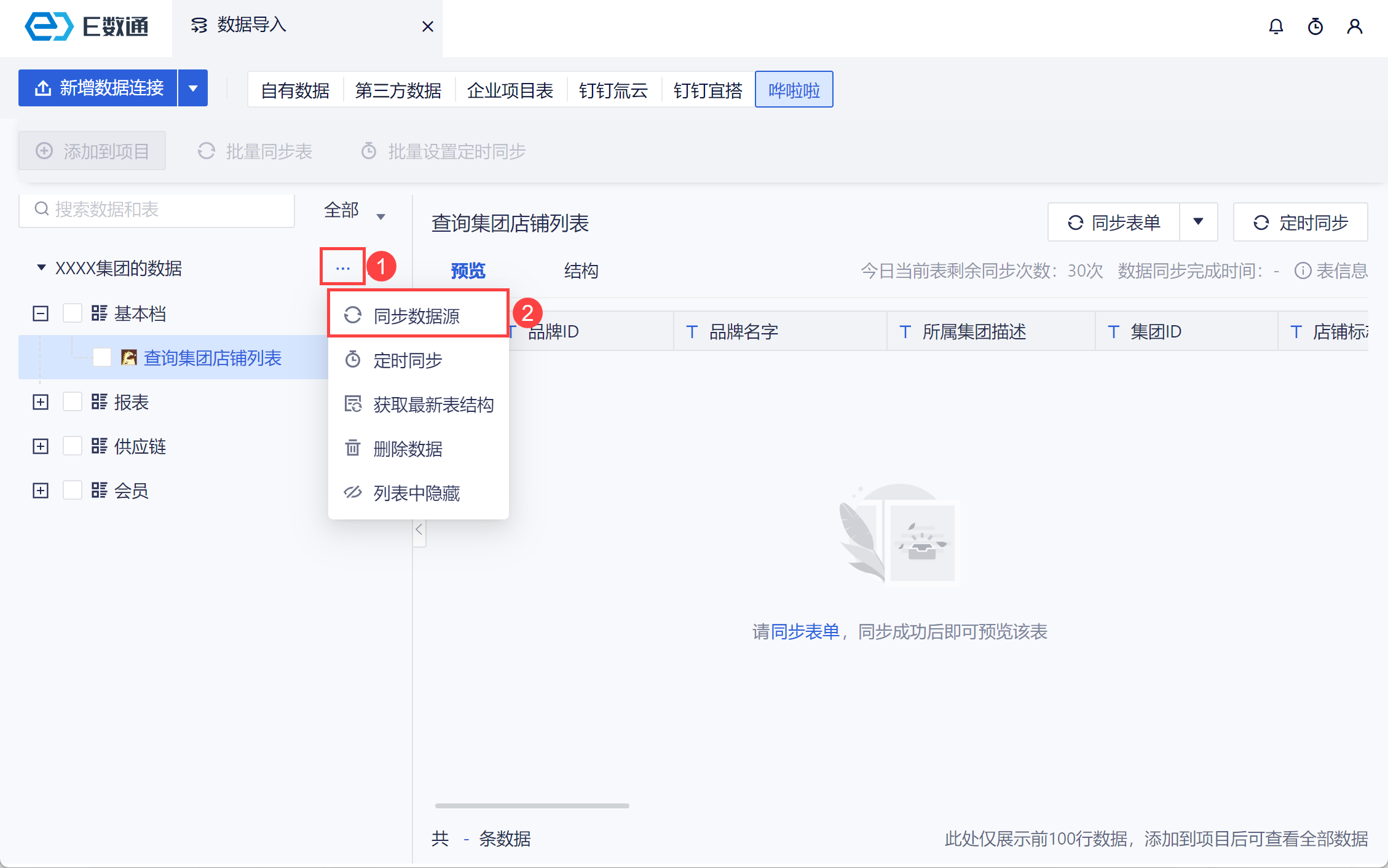
Task: Open the timer clock icon in header
Action: click(x=1315, y=26)
